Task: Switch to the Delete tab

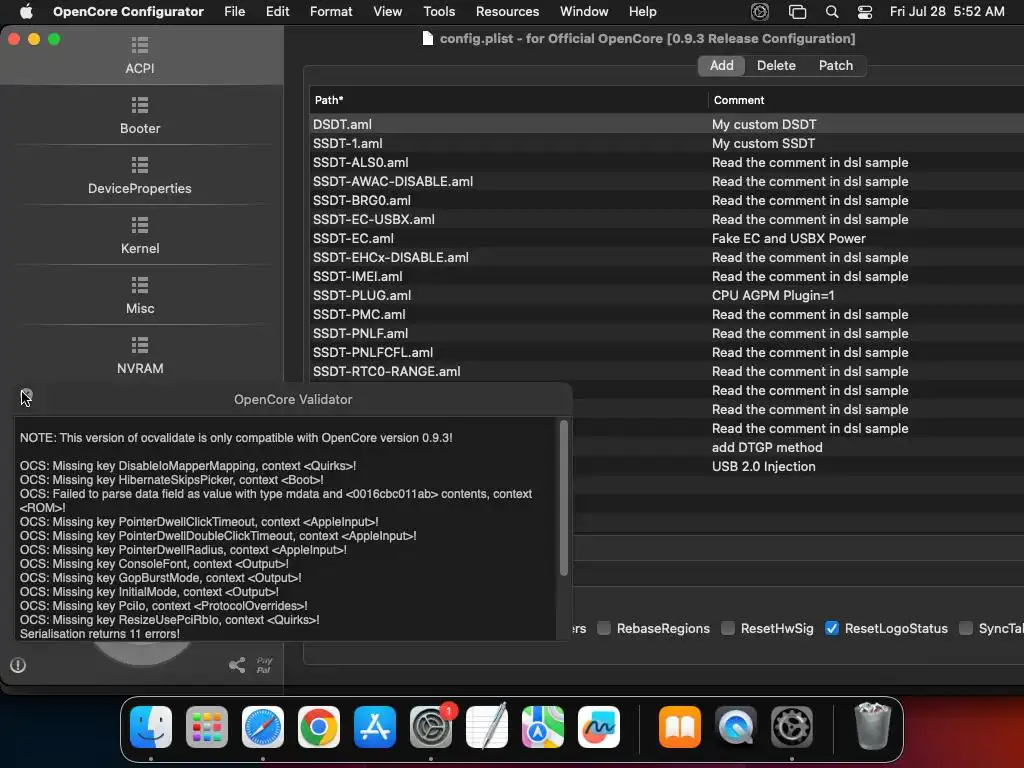Action: click(x=776, y=65)
